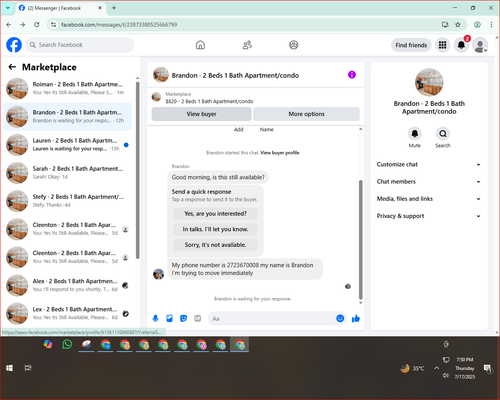Open the Lex conversation

pyautogui.click(x=68, y=313)
